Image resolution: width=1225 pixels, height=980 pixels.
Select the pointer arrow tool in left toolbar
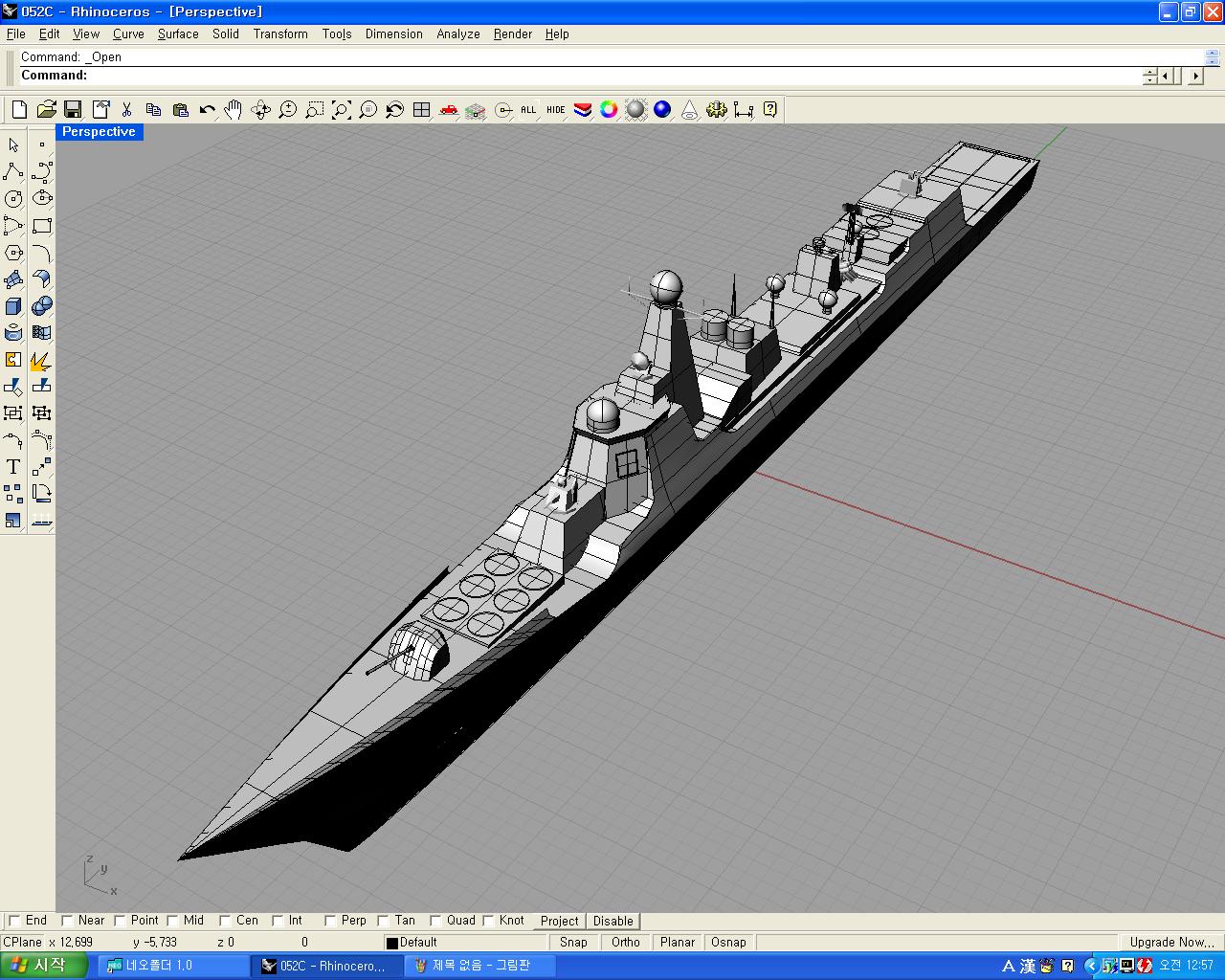[13, 145]
